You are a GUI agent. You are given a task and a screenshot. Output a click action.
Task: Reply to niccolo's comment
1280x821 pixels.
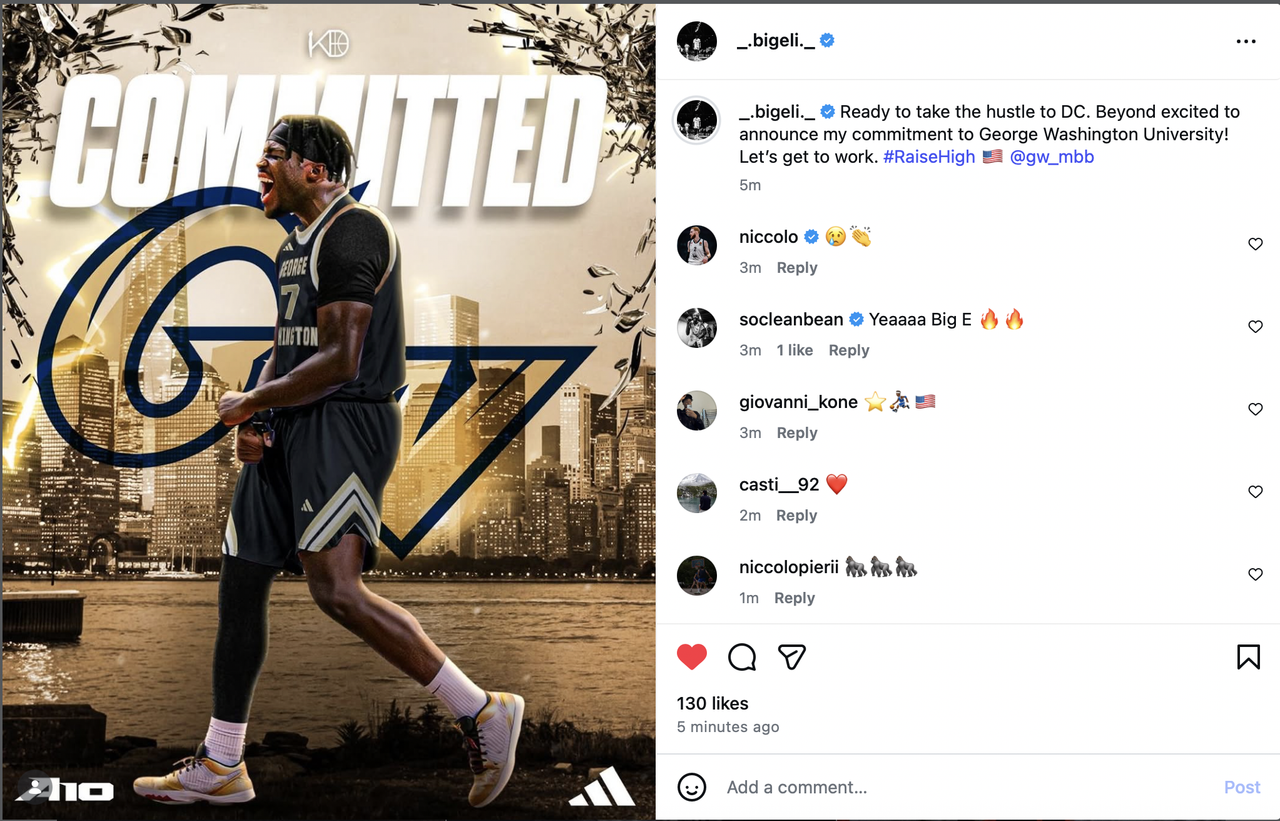(797, 268)
